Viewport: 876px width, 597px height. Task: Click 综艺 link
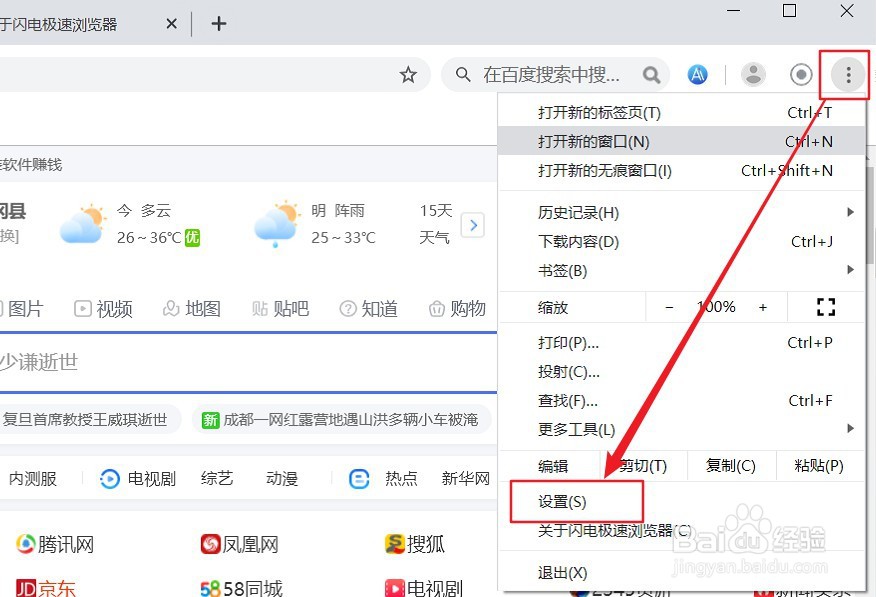coord(217,479)
